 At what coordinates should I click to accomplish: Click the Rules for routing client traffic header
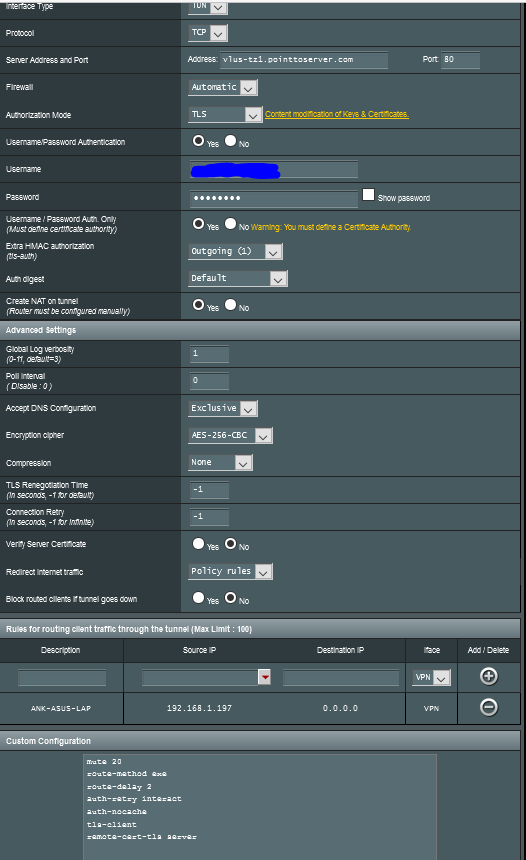tap(260, 629)
